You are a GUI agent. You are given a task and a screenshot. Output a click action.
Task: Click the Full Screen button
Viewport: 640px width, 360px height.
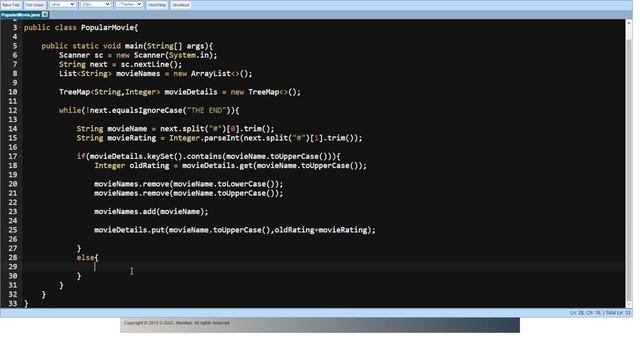(35, 5)
